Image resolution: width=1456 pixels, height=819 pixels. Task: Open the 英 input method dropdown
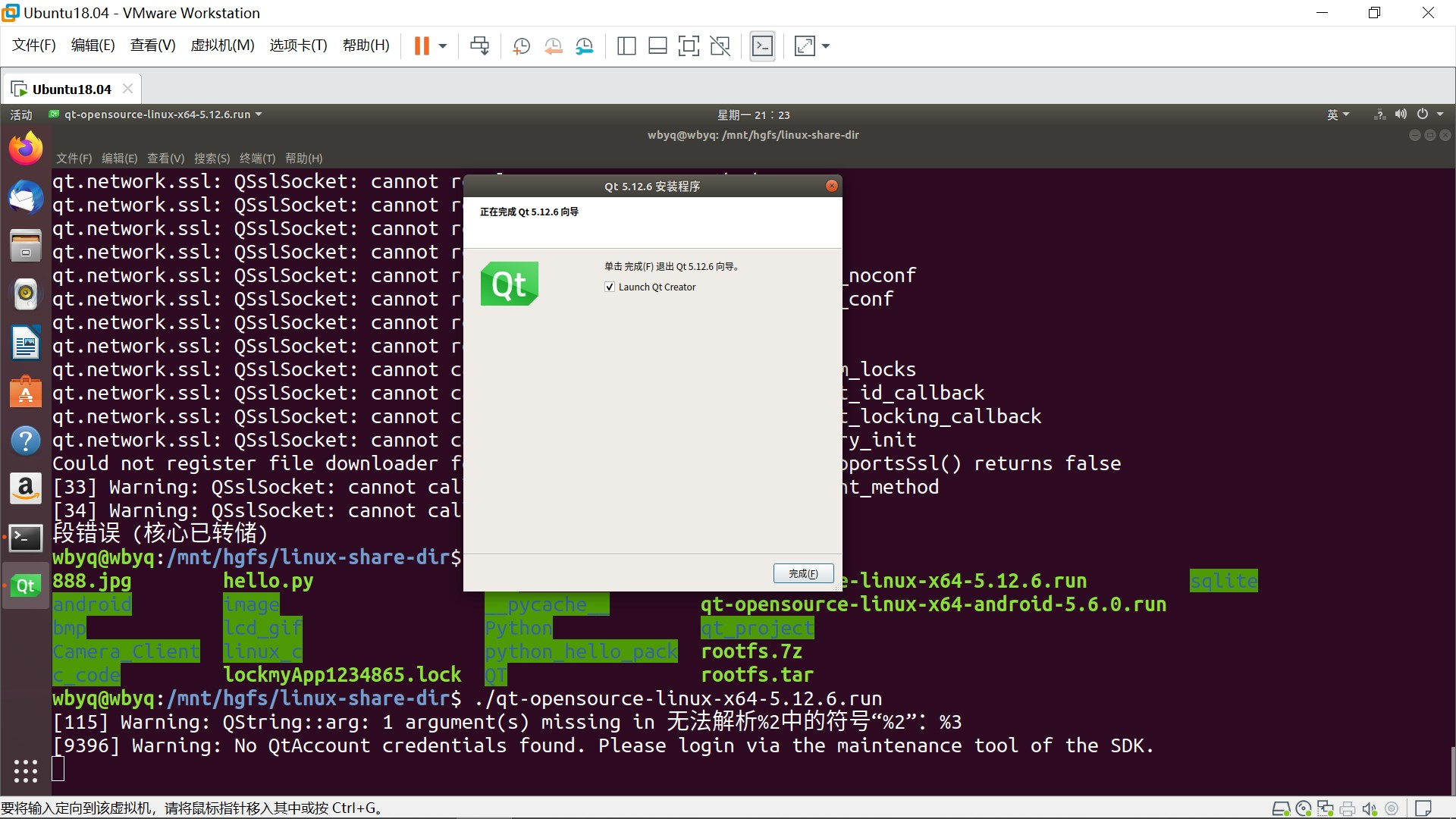click(1338, 115)
